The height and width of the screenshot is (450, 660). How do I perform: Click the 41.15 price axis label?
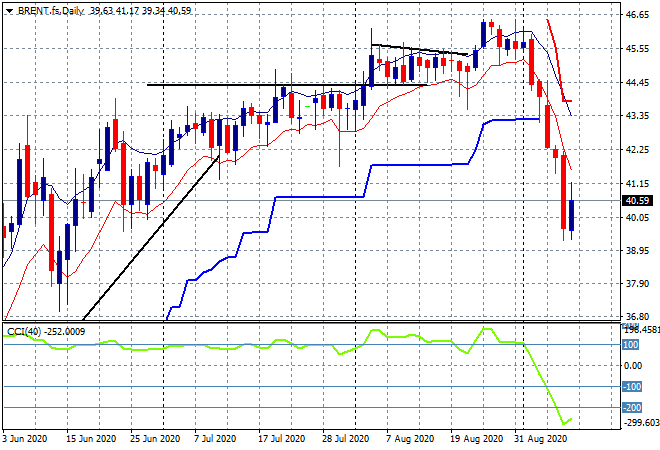(x=637, y=184)
